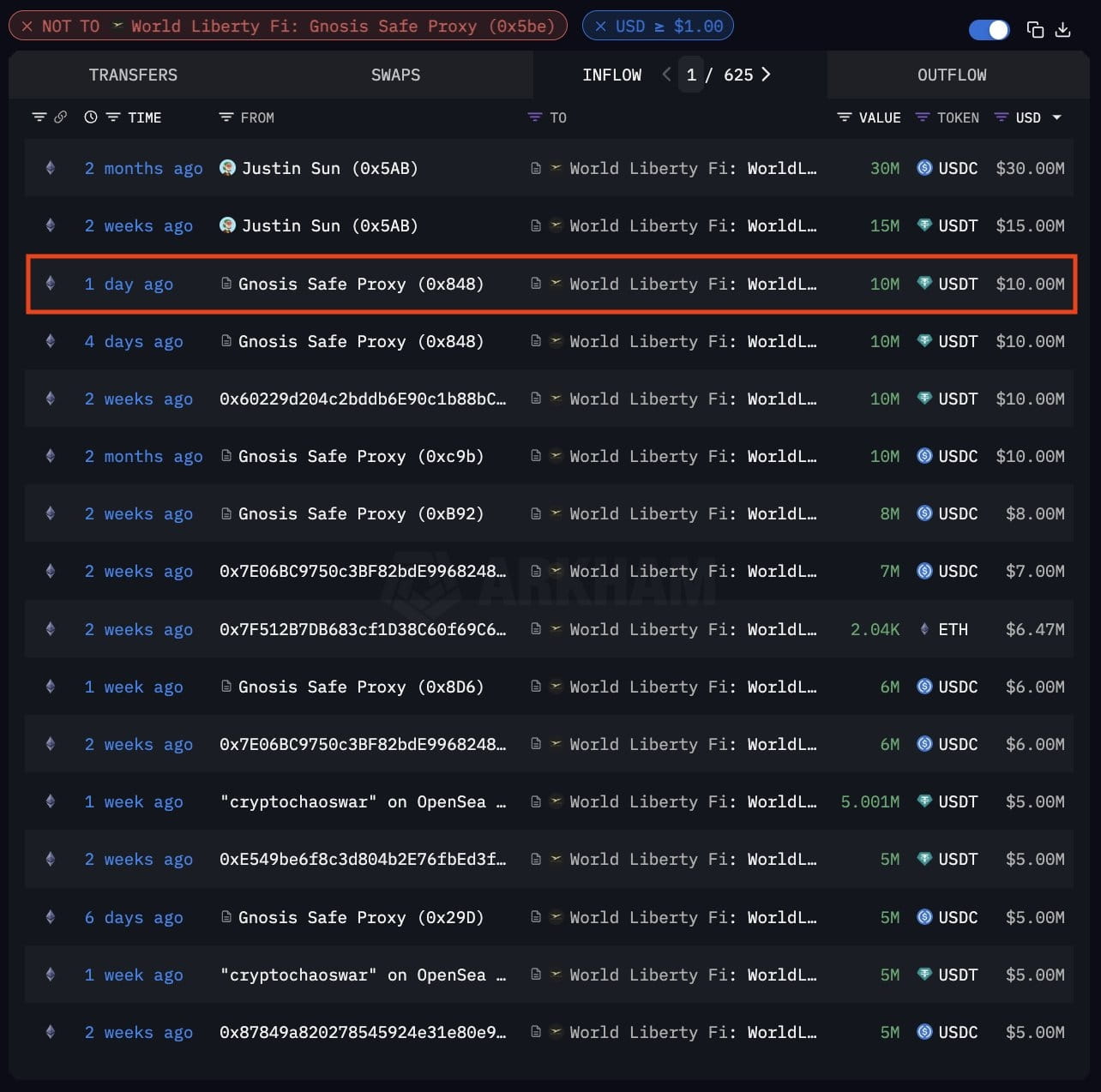Go to next page with right chevron
This screenshot has height=1092, width=1101.
[x=766, y=75]
